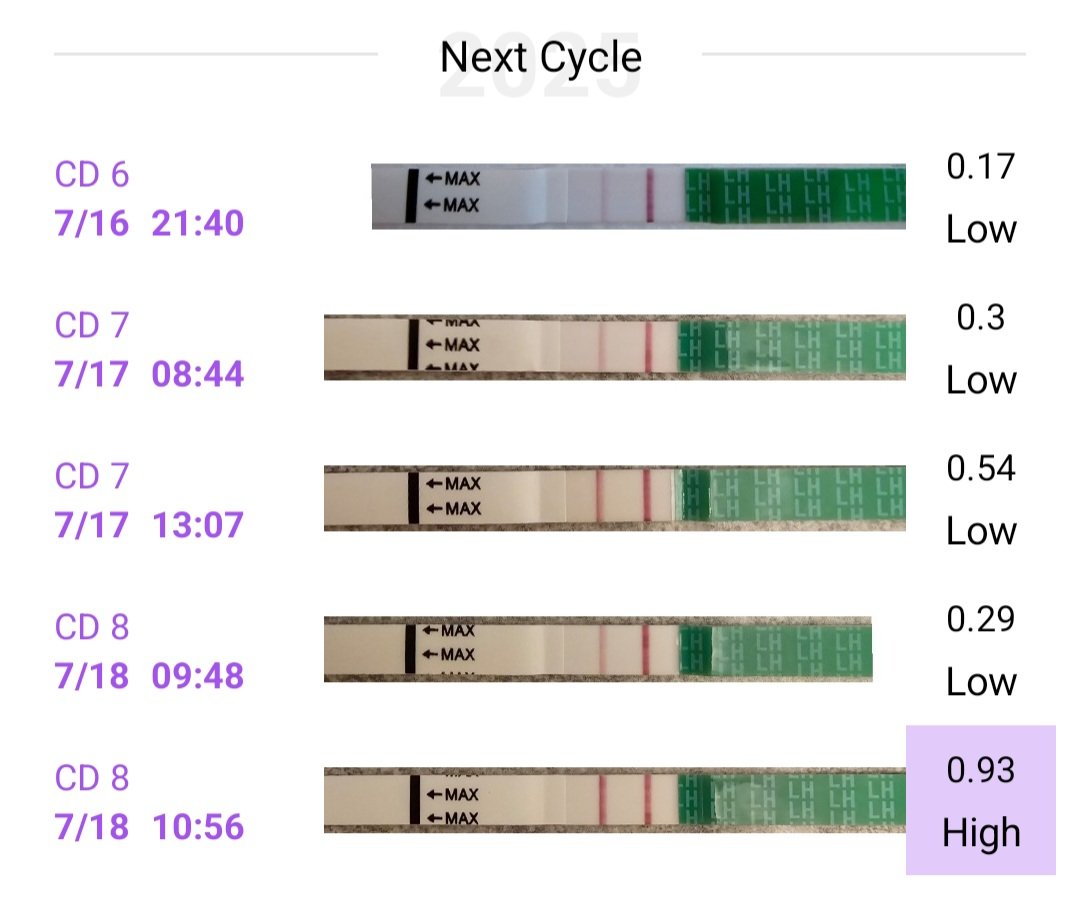Tap the 7/16 21:40 timestamp
Viewport: 1080px width, 916px height.
150,223
